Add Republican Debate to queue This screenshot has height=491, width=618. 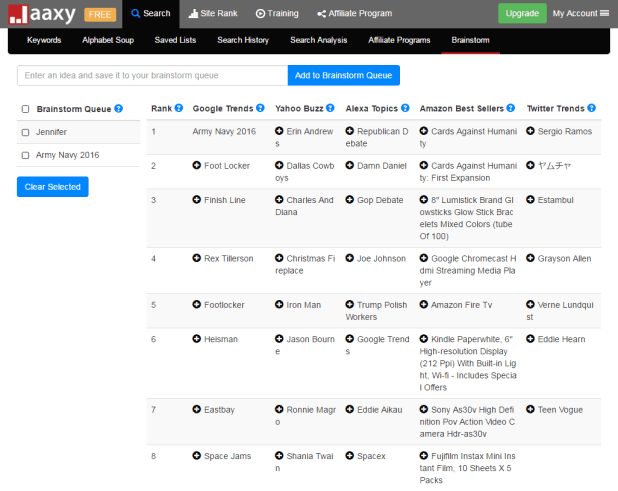tap(350, 131)
